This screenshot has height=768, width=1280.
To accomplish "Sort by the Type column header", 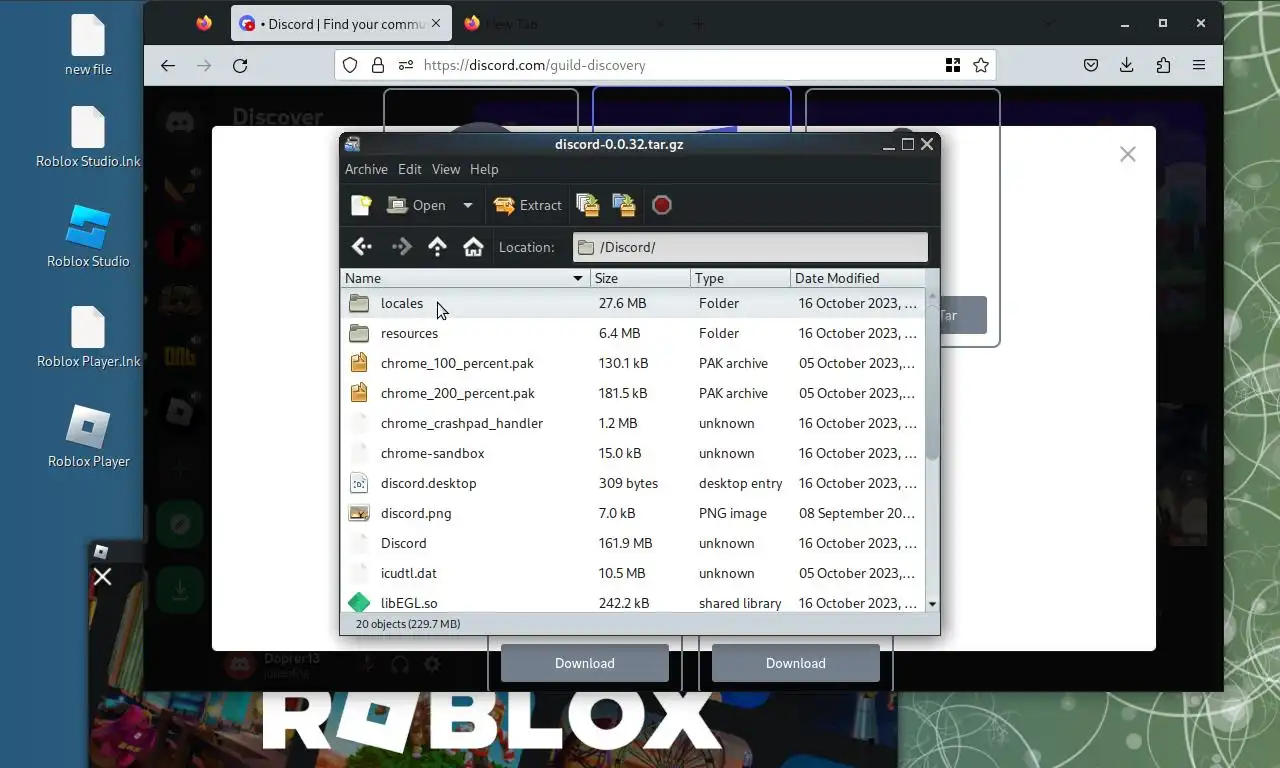I will click(x=740, y=278).
